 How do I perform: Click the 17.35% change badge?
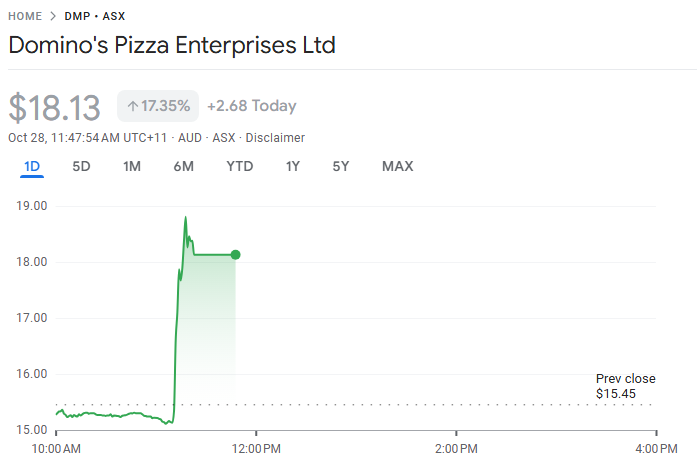pos(159,106)
